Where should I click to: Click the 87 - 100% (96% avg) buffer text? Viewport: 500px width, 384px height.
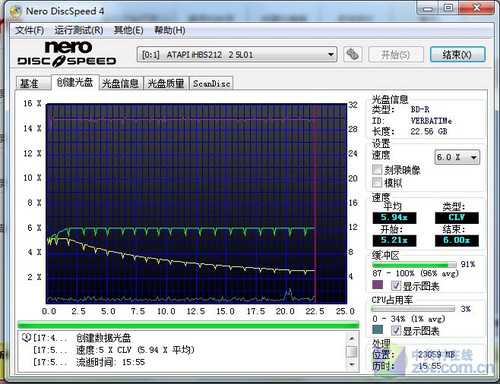point(415,273)
